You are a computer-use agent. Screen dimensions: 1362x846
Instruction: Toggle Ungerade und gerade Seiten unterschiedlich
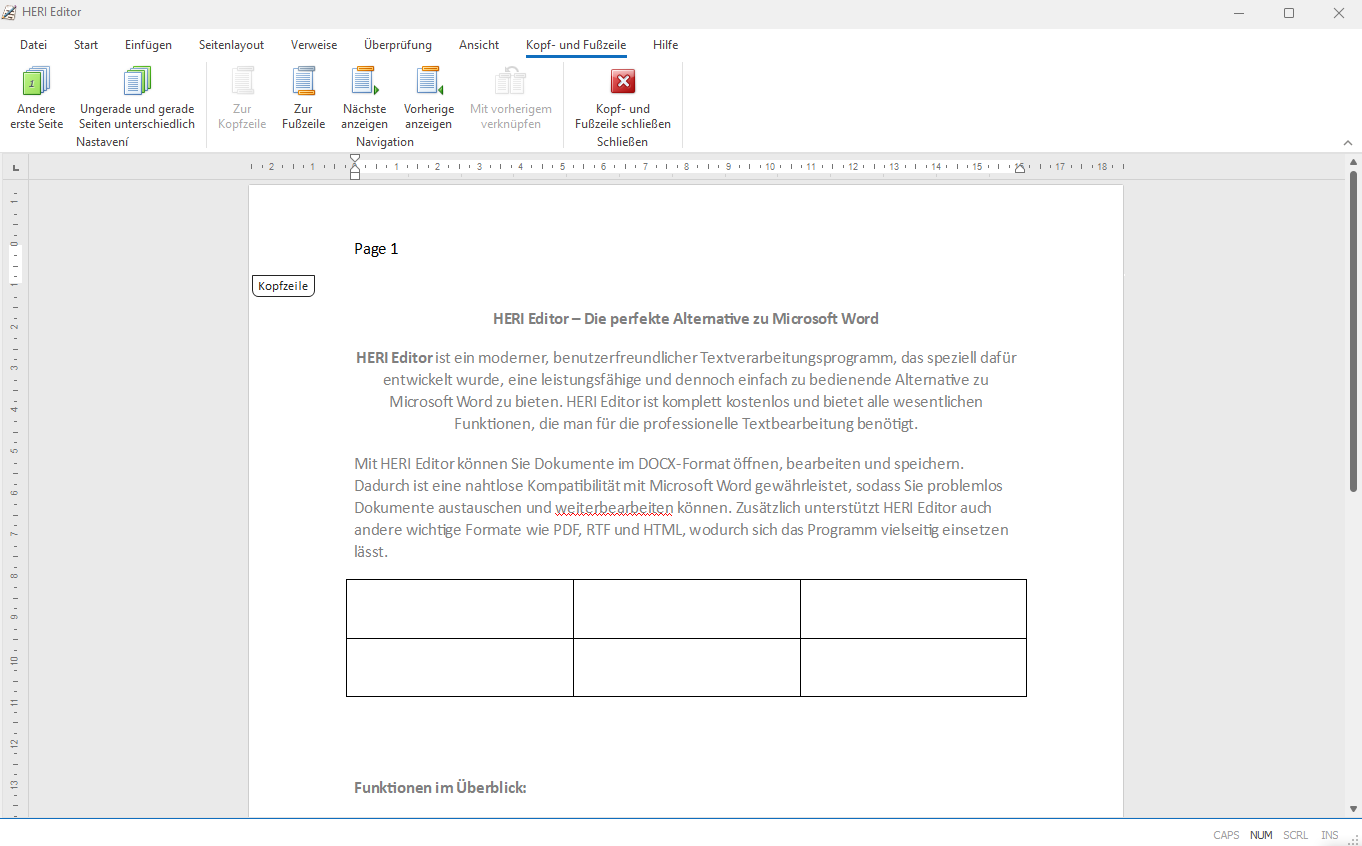137,98
